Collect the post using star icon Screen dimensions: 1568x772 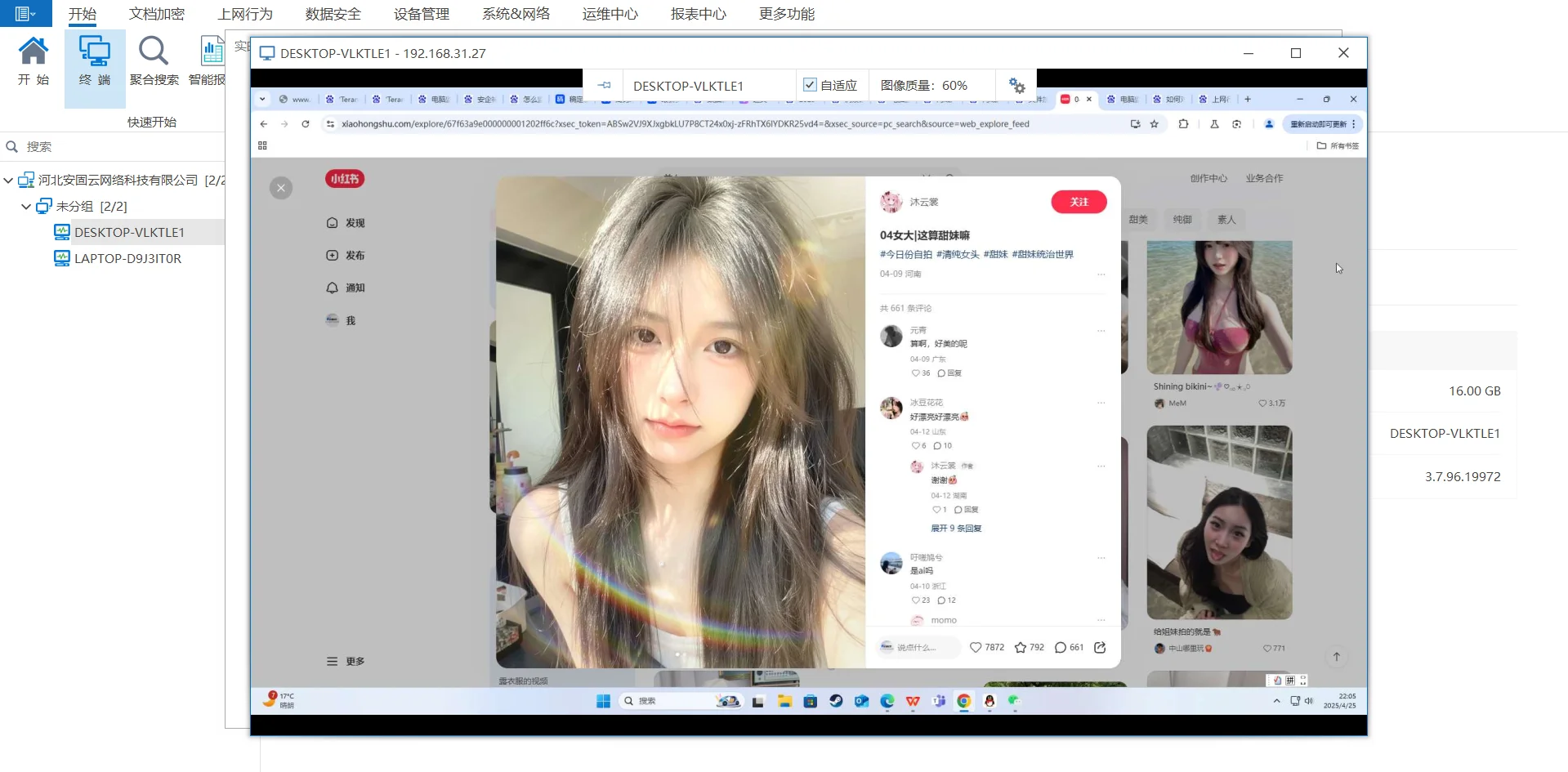coord(1022,647)
